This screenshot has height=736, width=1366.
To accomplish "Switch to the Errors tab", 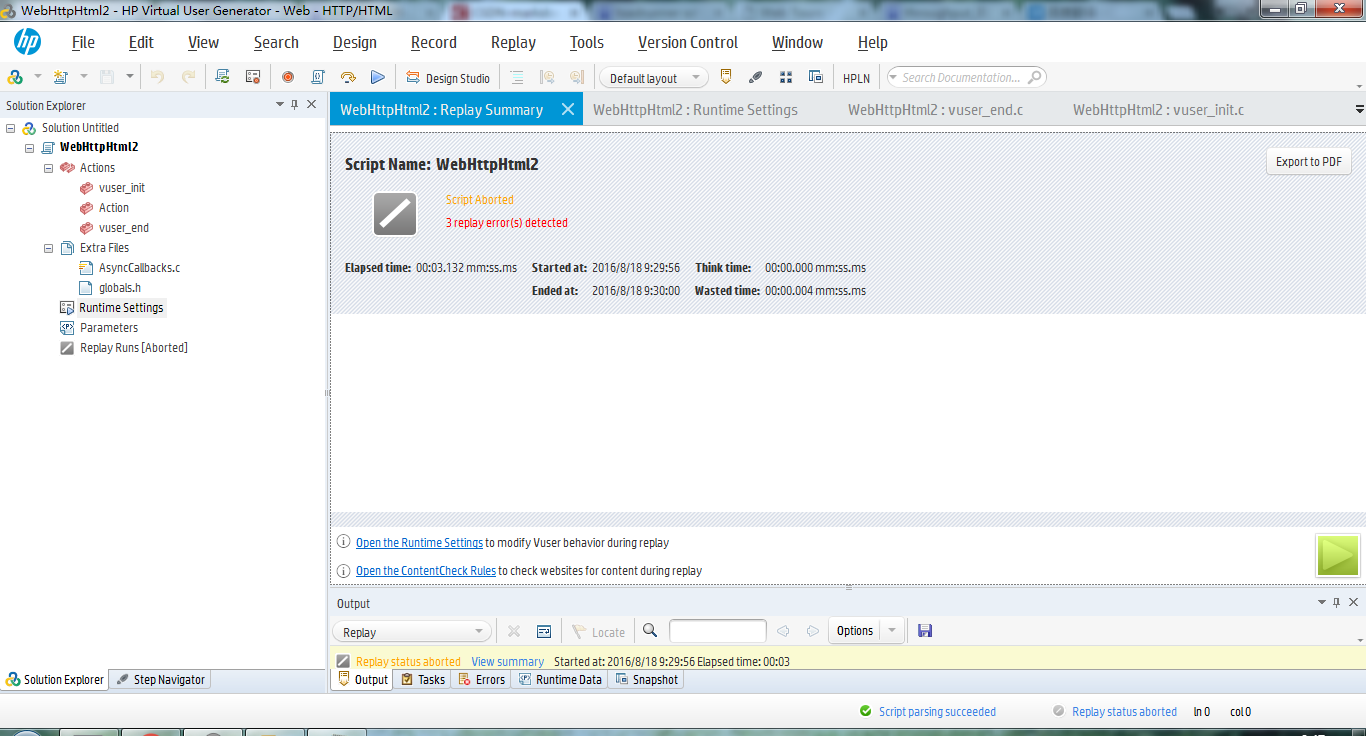I will click(x=481, y=679).
